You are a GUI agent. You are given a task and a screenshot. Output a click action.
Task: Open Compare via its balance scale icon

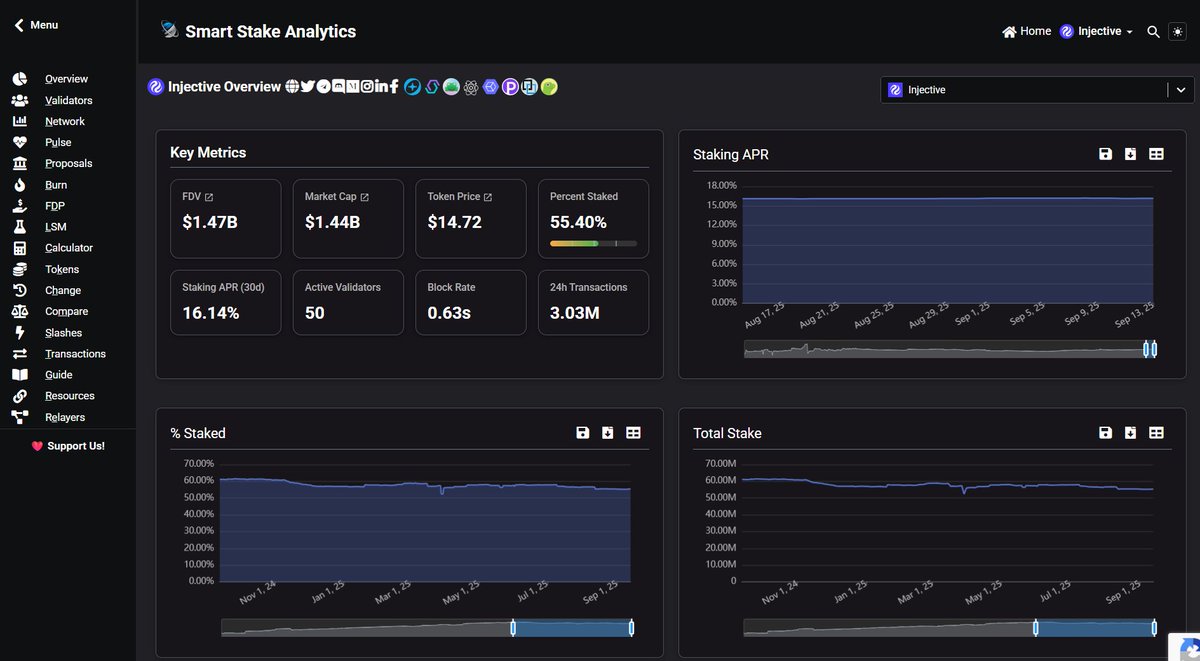[x=20, y=311]
